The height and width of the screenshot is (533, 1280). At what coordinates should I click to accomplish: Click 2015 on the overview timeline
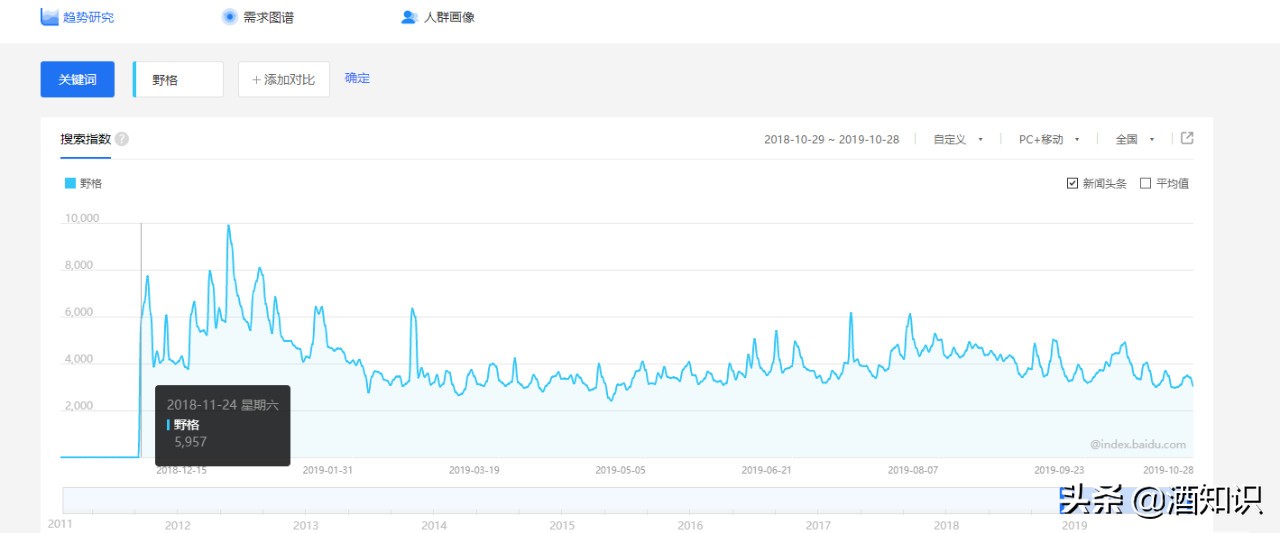click(562, 525)
